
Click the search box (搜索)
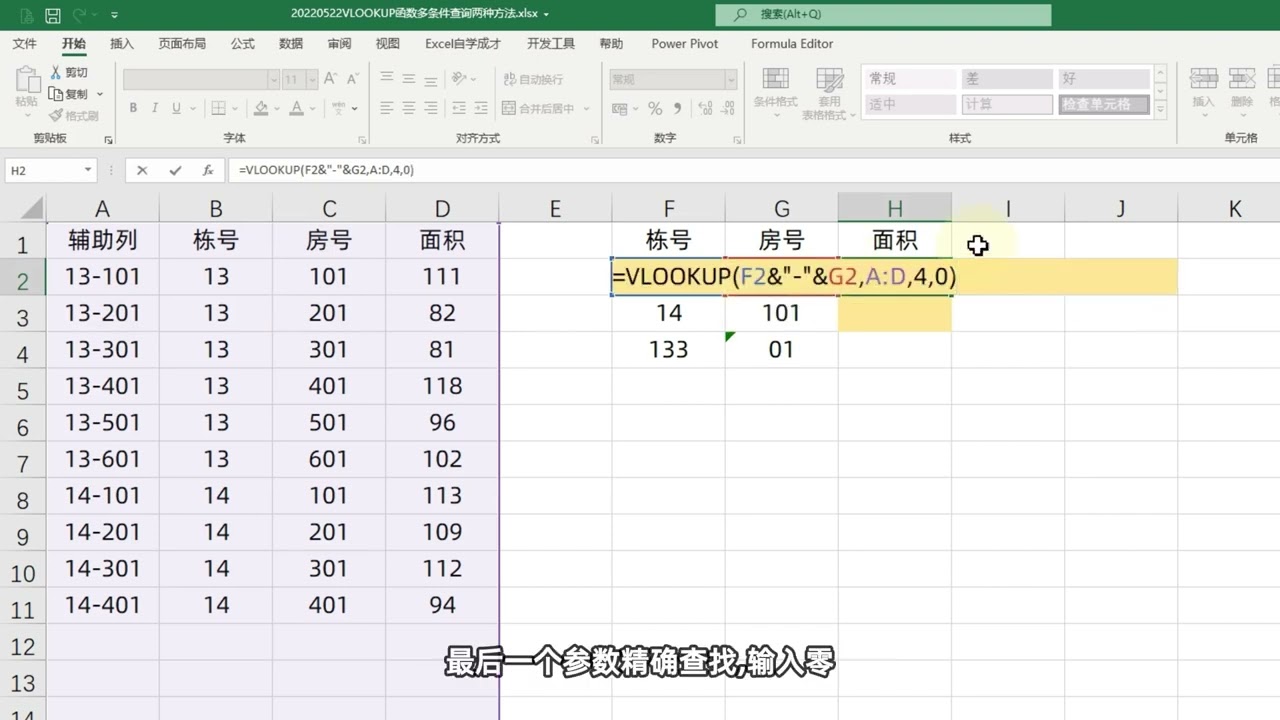click(x=883, y=14)
